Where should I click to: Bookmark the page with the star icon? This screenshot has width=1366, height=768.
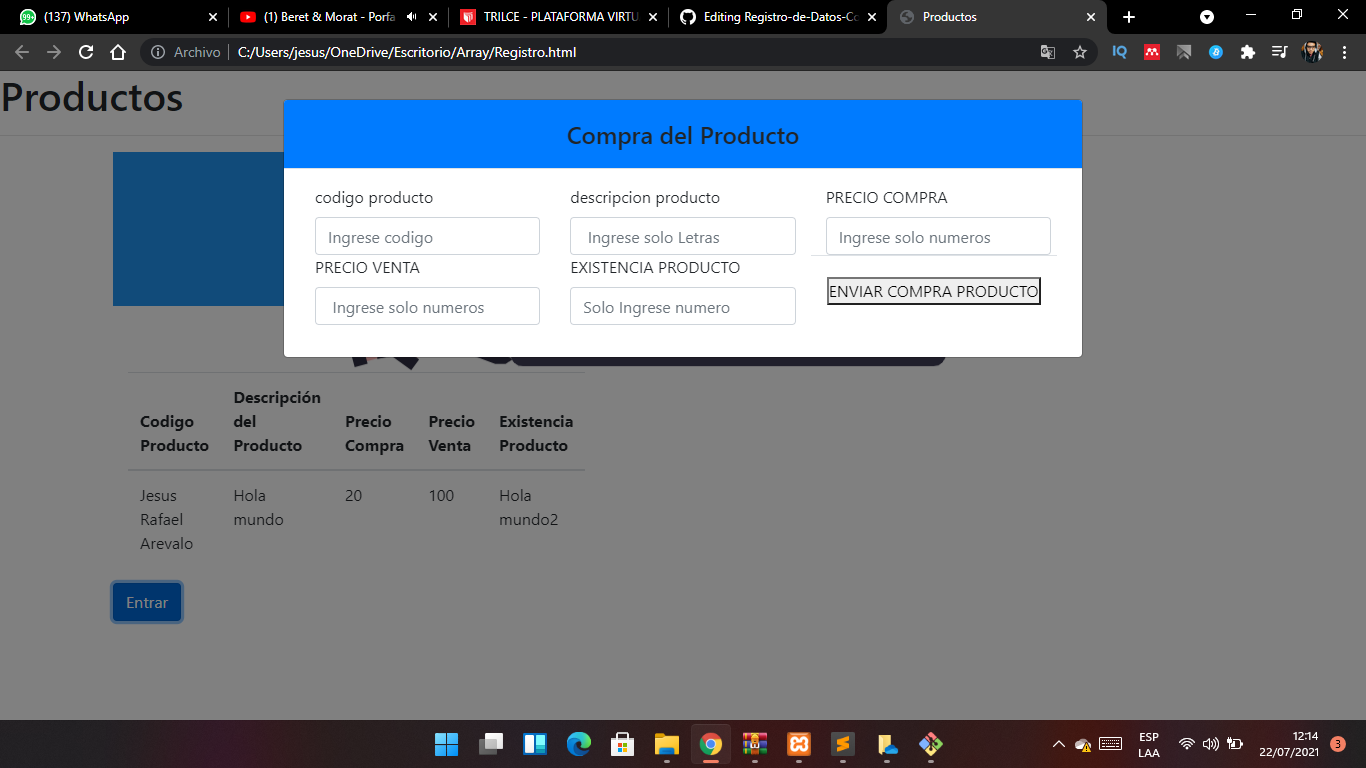click(1080, 51)
